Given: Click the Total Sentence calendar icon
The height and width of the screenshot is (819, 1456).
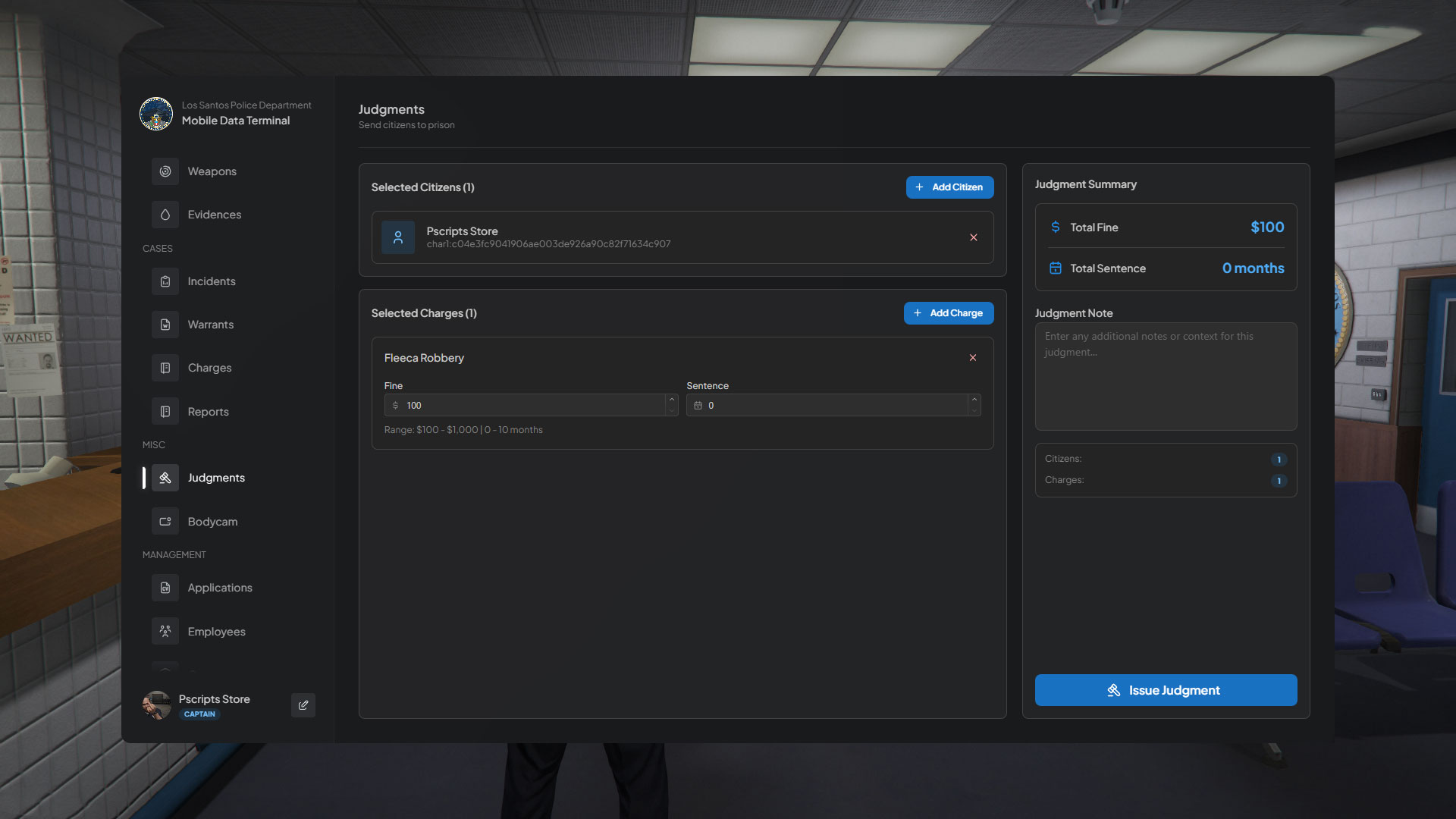Looking at the screenshot, I should point(1056,268).
